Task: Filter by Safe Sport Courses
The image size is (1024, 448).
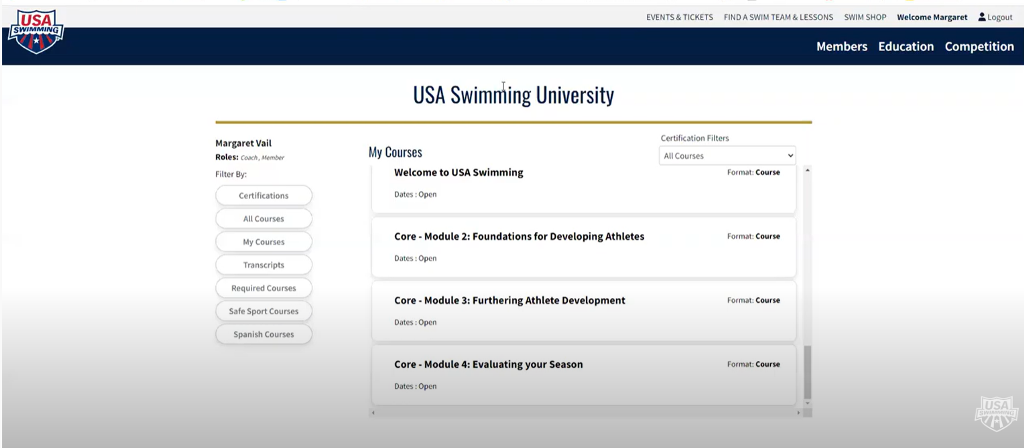Action: click(264, 311)
